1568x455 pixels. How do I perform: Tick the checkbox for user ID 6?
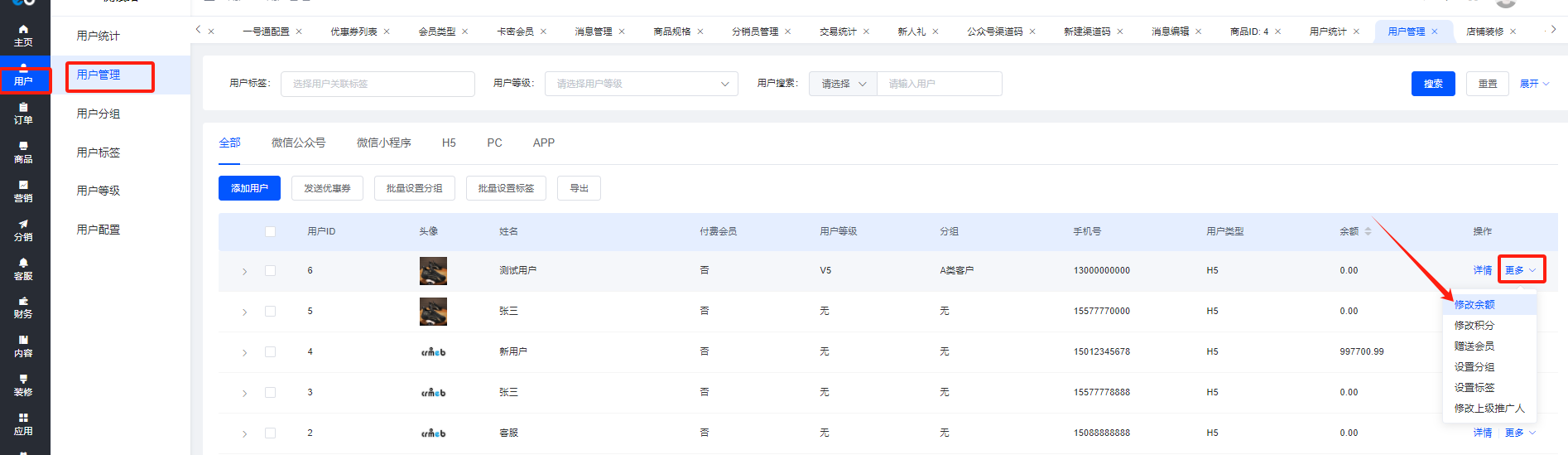pyautogui.click(x=270, y=271)
